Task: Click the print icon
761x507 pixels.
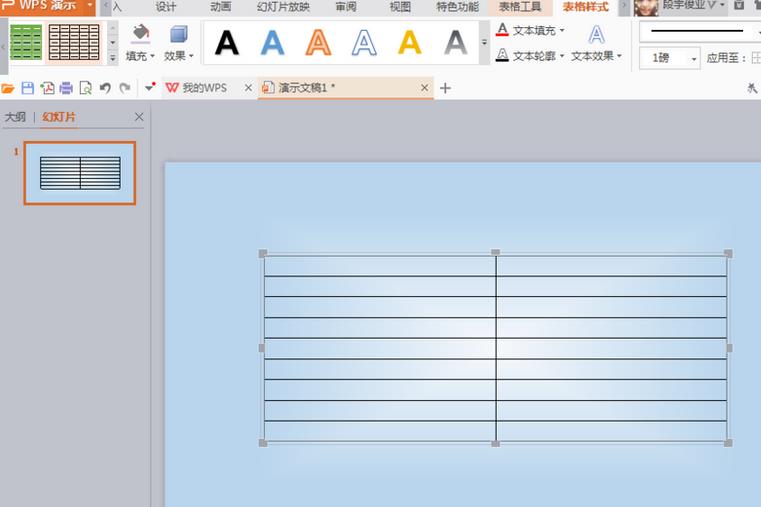Action: click(x=66, y=88)
